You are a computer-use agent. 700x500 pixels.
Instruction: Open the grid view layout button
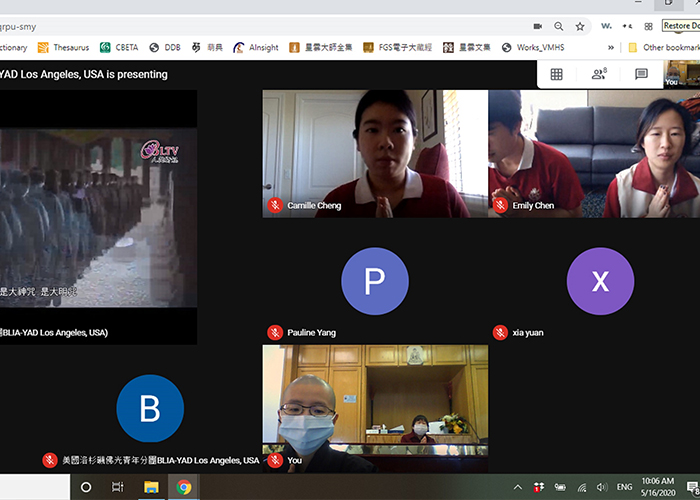tap(556, 74)
